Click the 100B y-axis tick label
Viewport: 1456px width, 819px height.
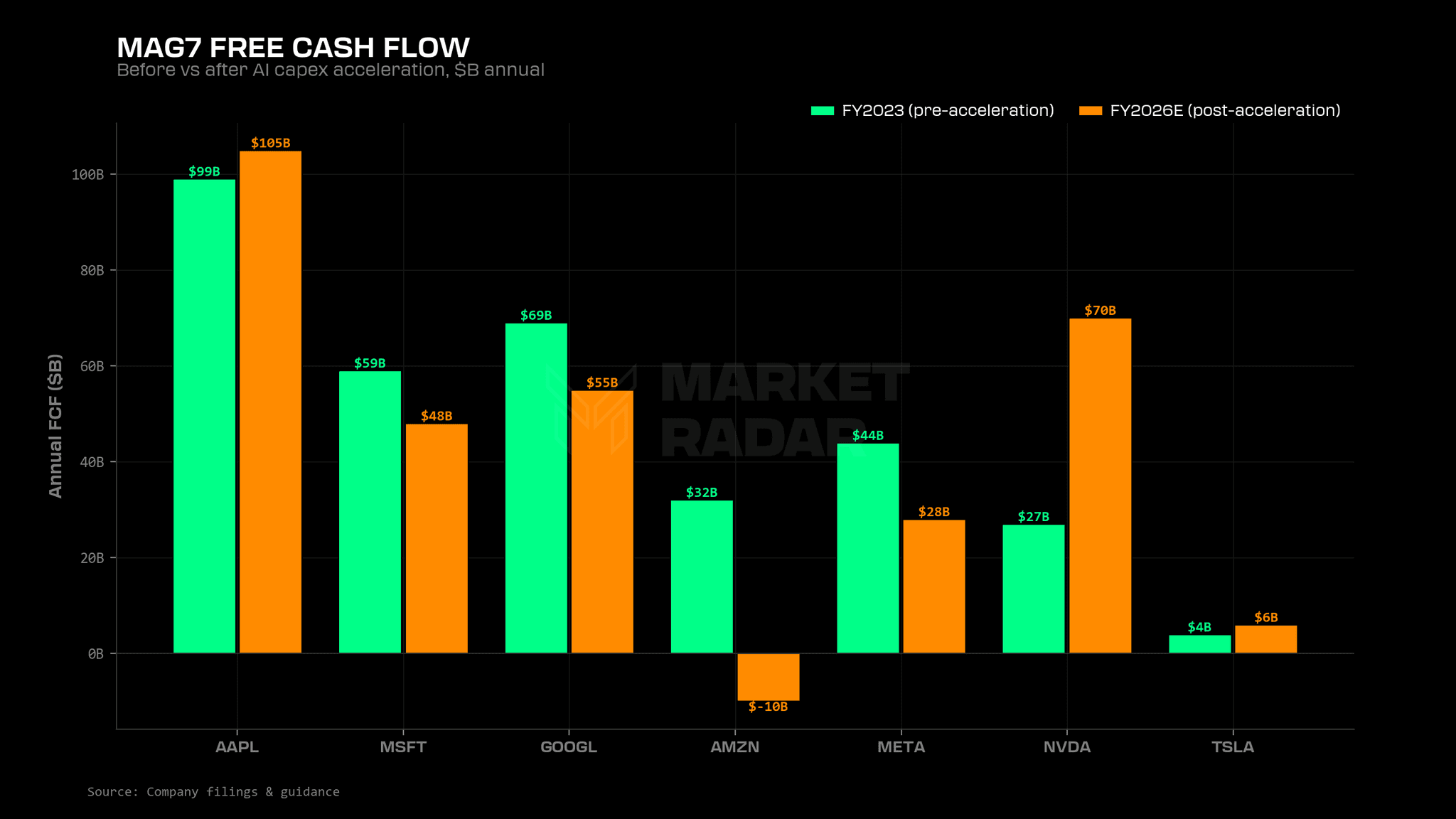[x=88, y=175]
